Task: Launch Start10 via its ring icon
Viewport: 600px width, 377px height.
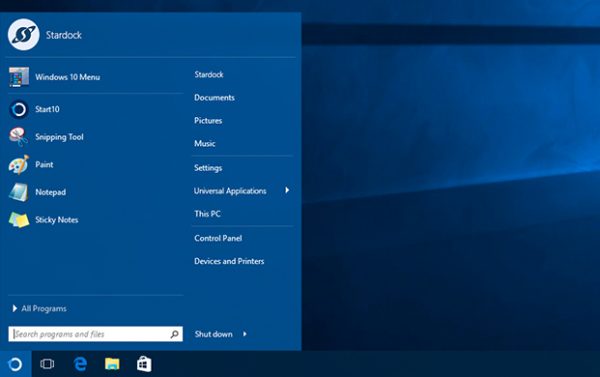Action: (x=19, y=109)
